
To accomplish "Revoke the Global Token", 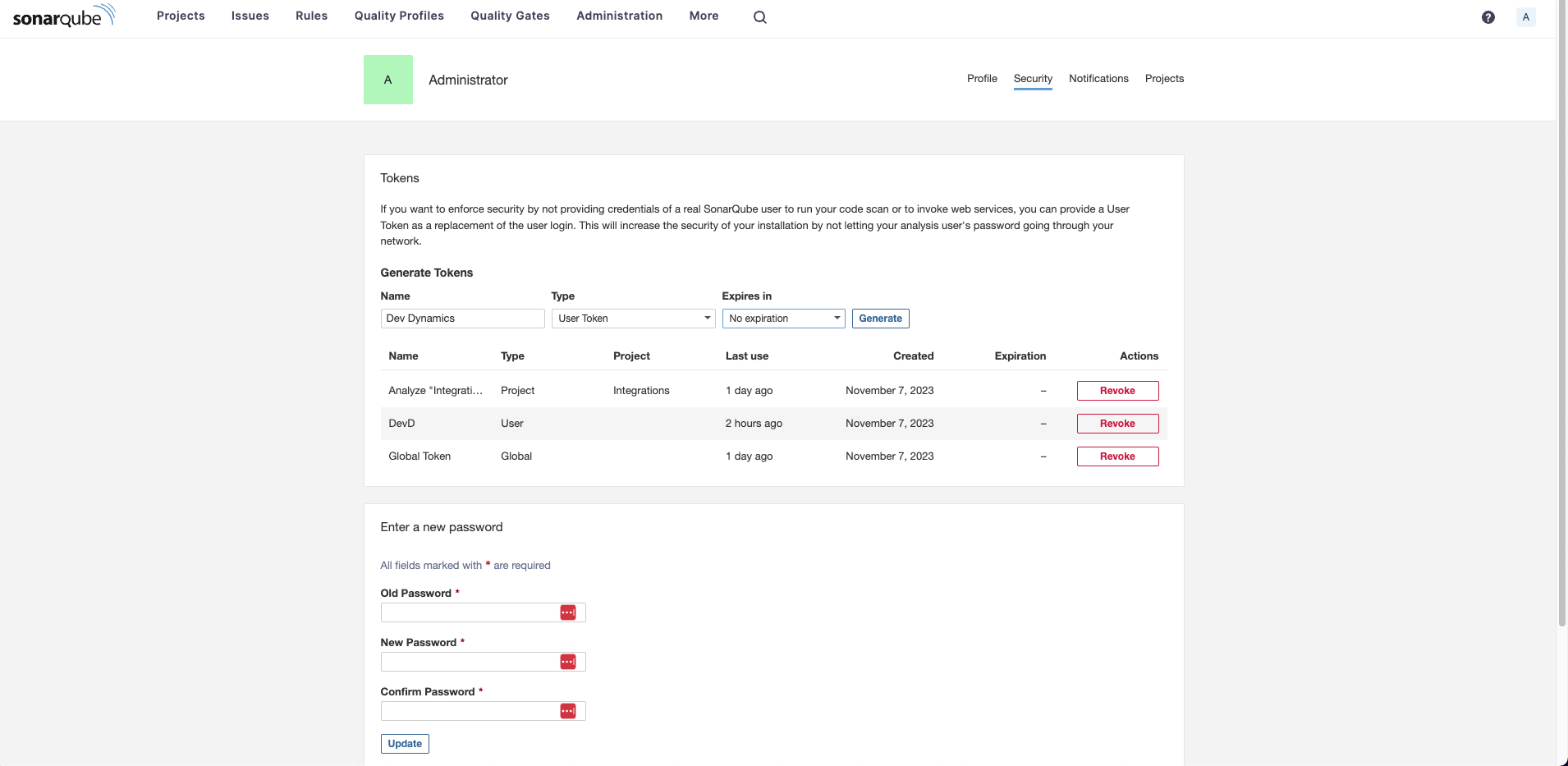I will (1116, 456).
